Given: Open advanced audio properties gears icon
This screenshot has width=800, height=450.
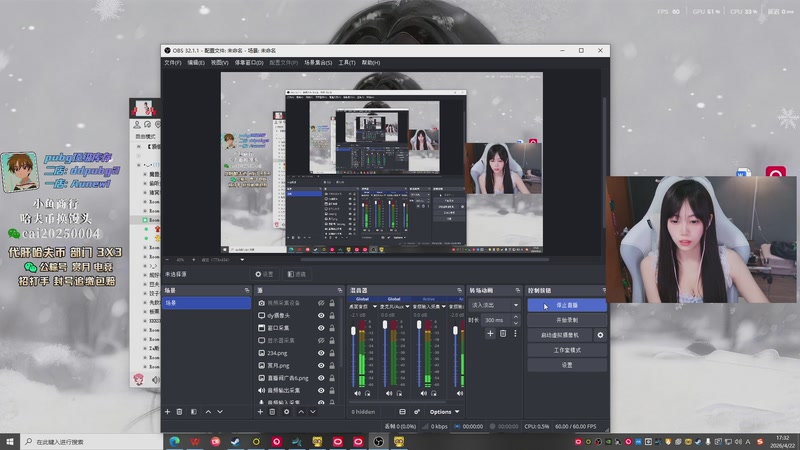Looking at the screenshot, I should [x=417, y=412].
